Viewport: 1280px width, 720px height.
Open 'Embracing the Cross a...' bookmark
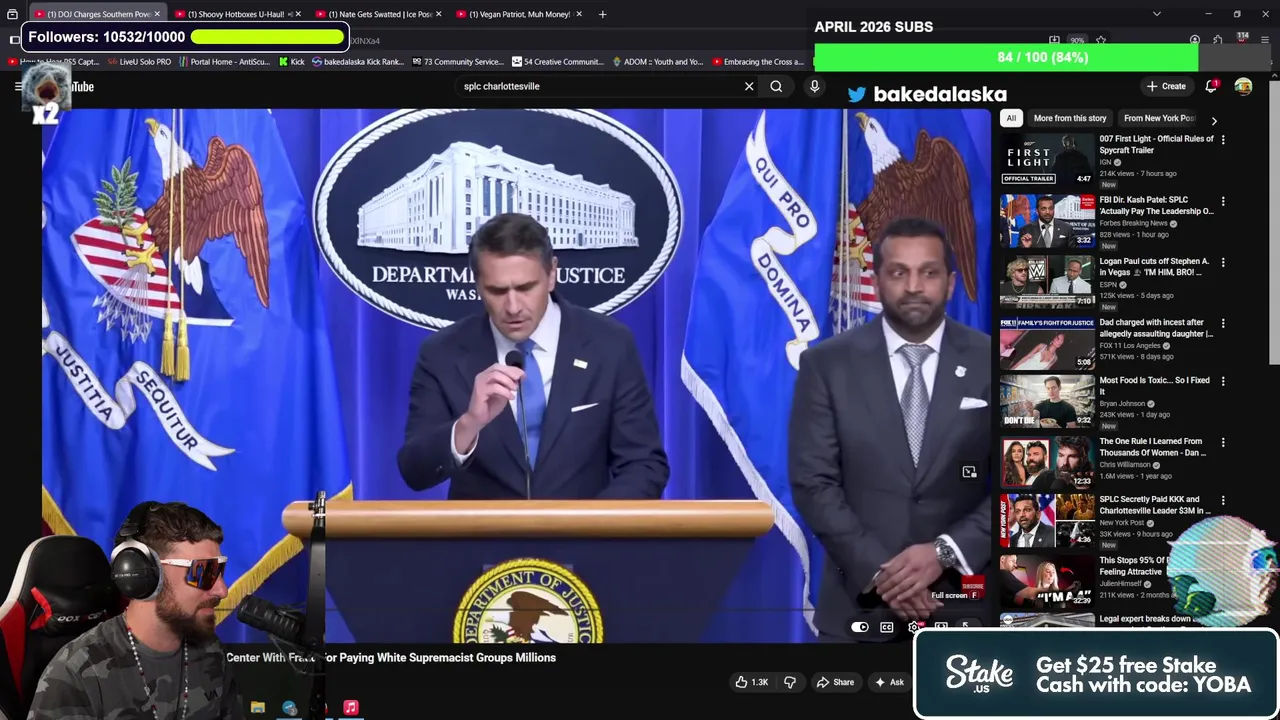[x=759, y=62]
